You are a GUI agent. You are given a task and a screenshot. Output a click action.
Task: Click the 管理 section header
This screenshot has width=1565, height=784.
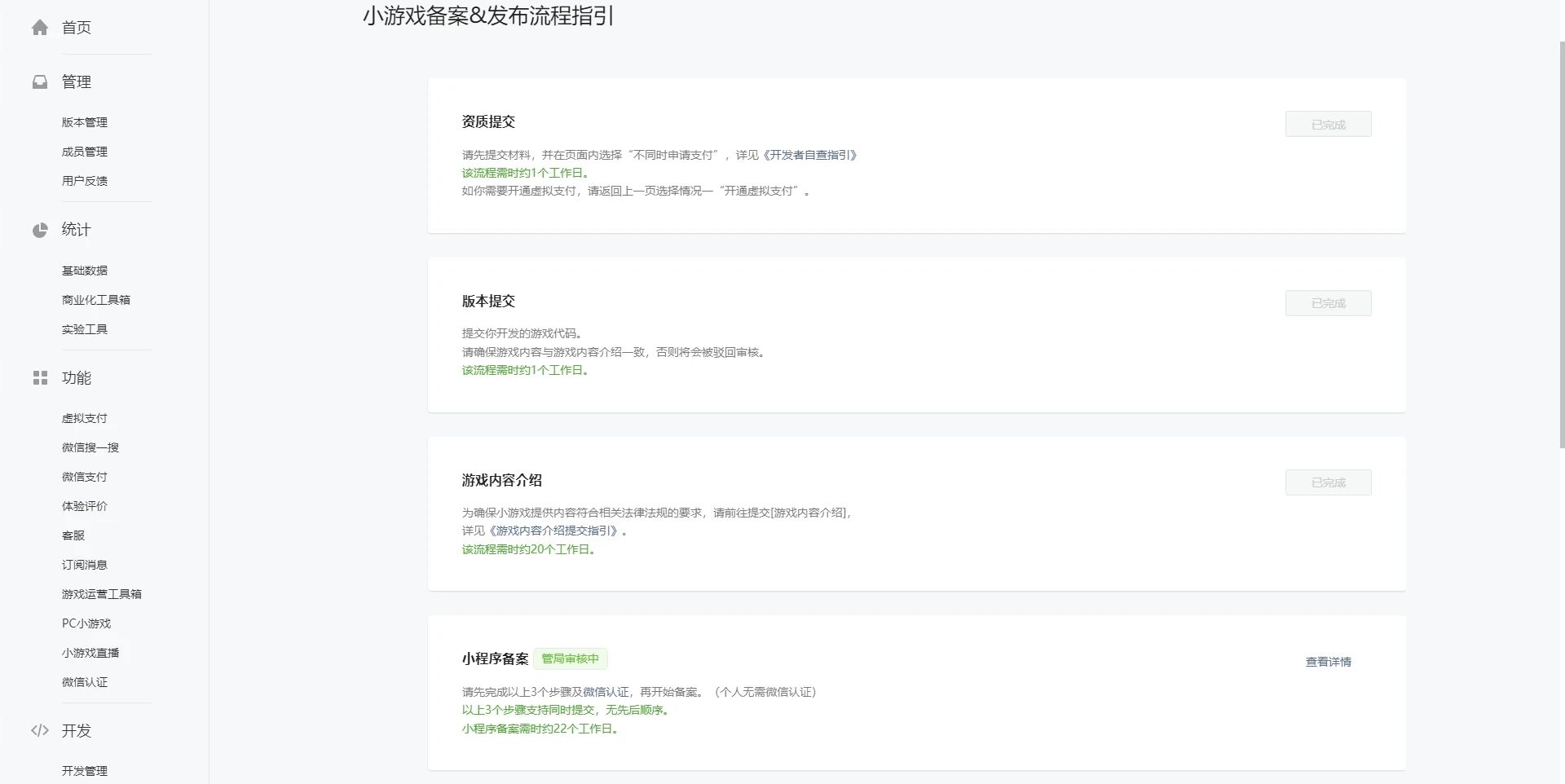pyautogui.click(x=77, y=82)
